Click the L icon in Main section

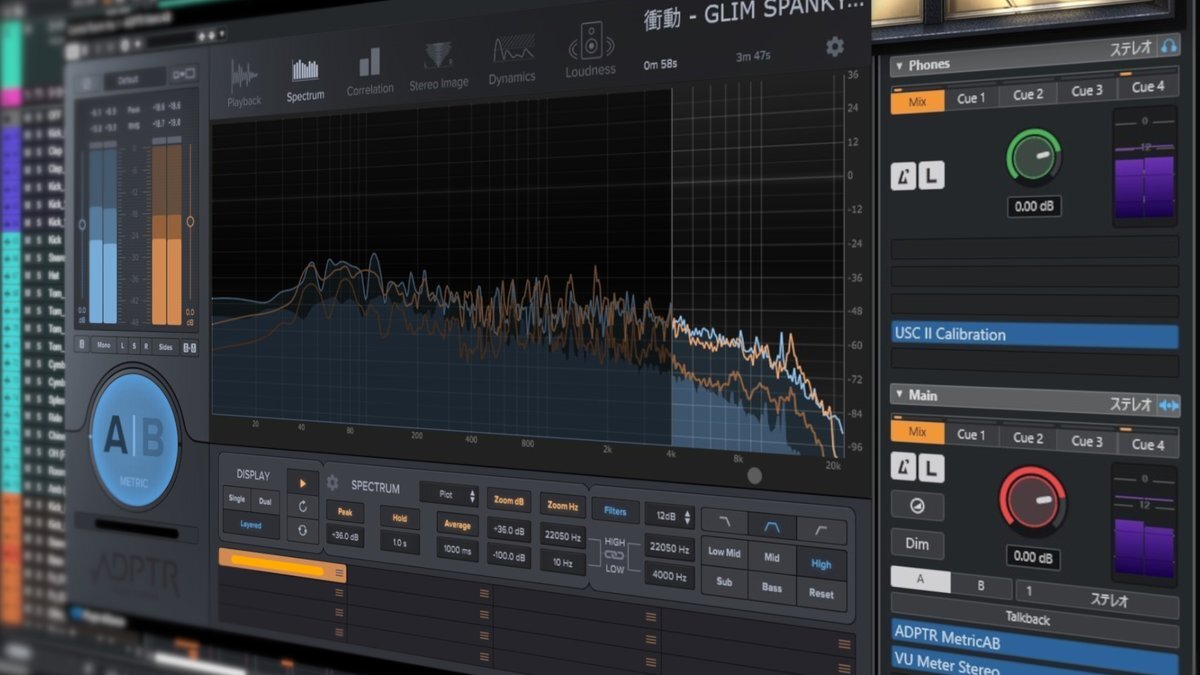tap(931, 468)
